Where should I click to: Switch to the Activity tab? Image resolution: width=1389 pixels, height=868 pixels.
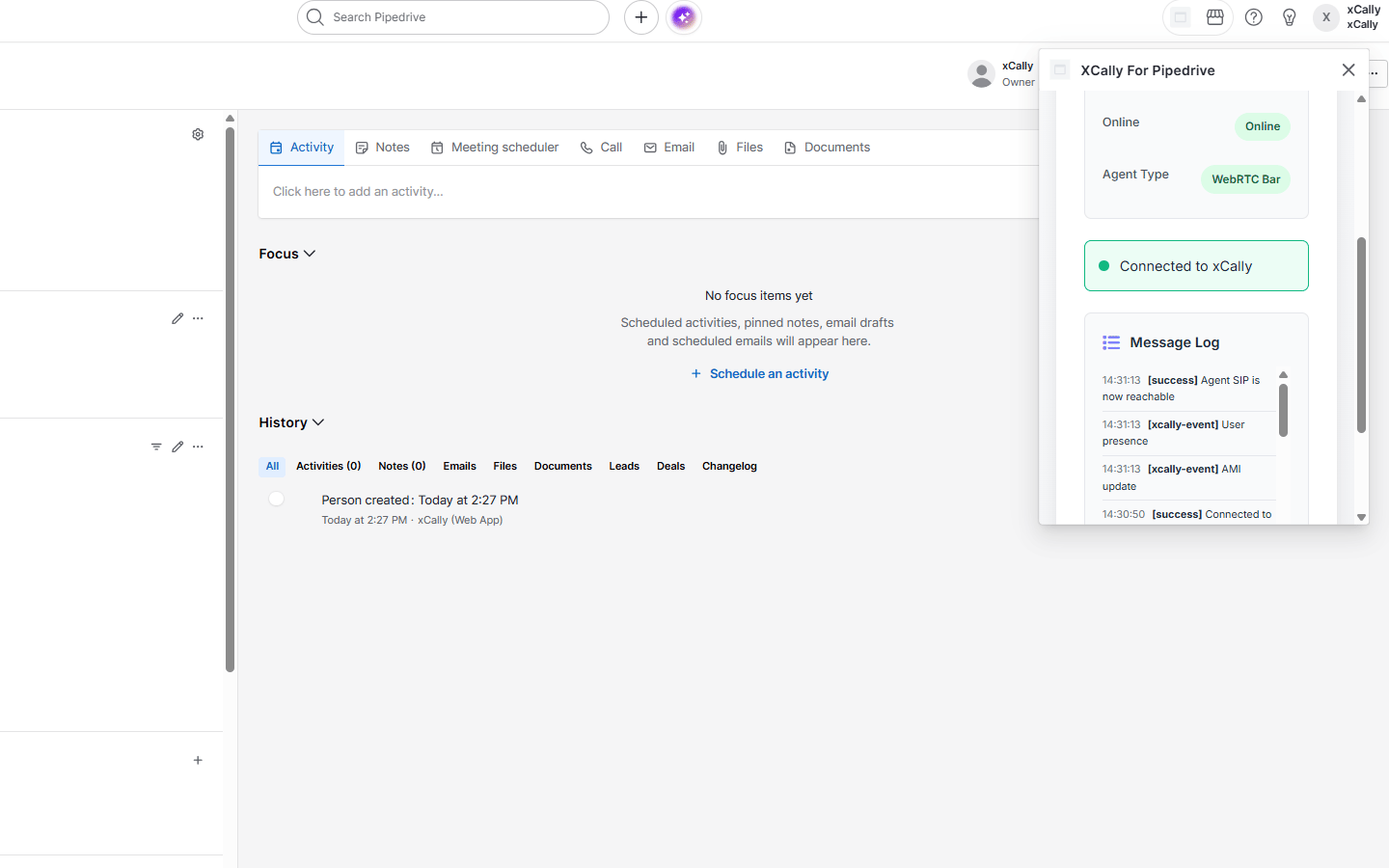(302, 148)
